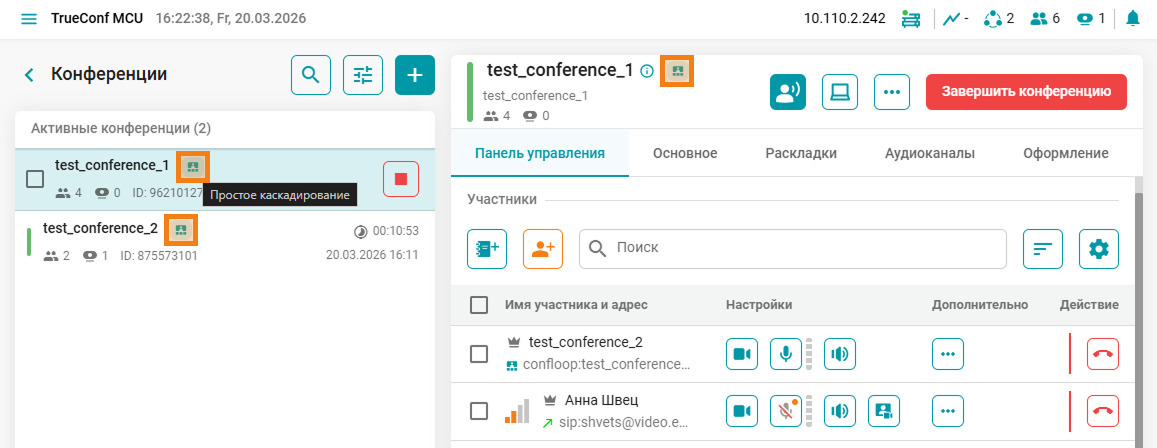Toggle camera for test_conference_2 participant
The image size is (1157, 448).
pos(742,353)
